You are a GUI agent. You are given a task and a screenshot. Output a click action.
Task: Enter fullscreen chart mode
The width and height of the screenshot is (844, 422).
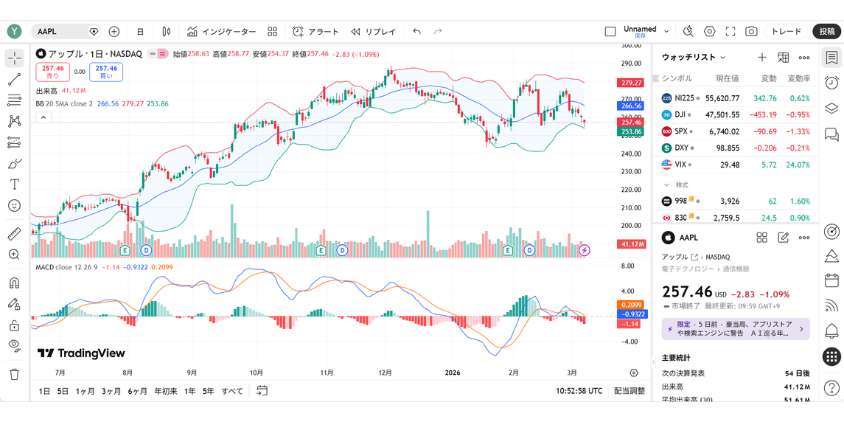[x=731, y=31]
